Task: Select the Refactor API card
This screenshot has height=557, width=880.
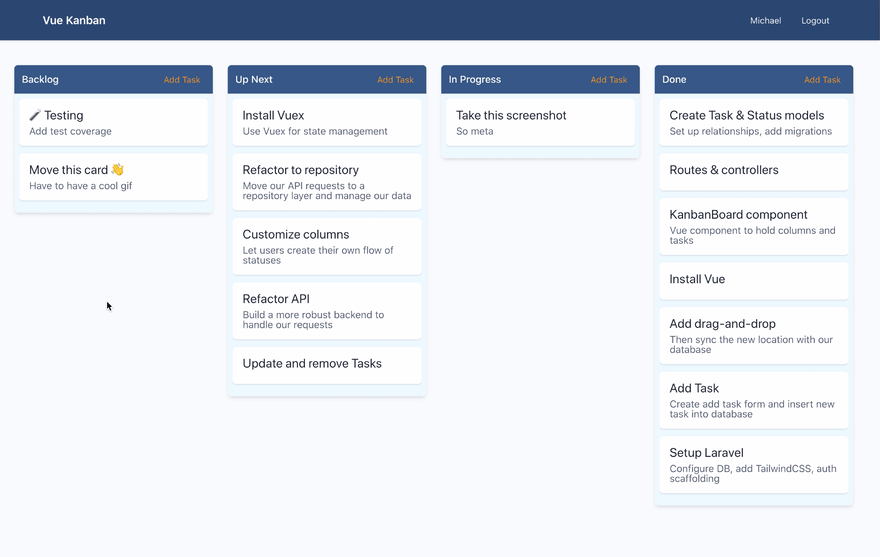Action: click(327, 311)
